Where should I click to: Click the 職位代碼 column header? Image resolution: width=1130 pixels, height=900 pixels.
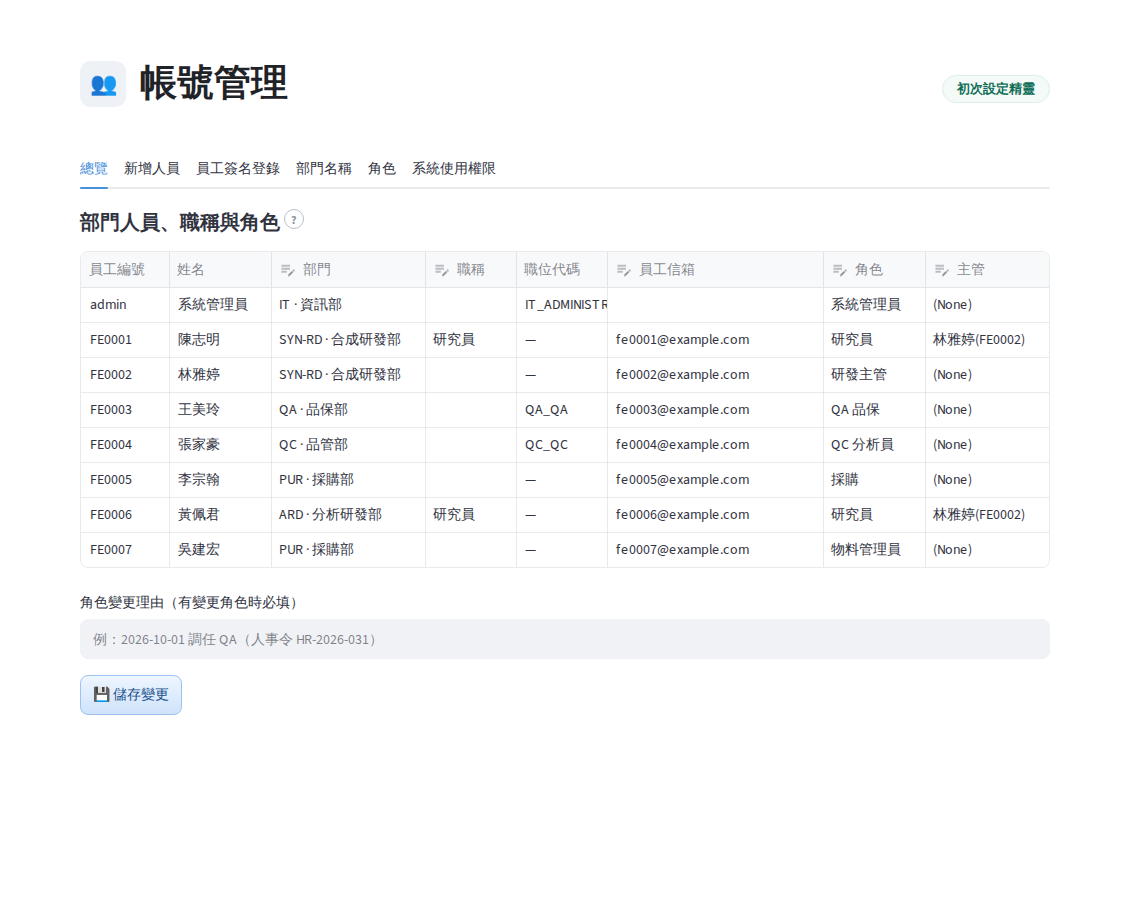point(562,269)
